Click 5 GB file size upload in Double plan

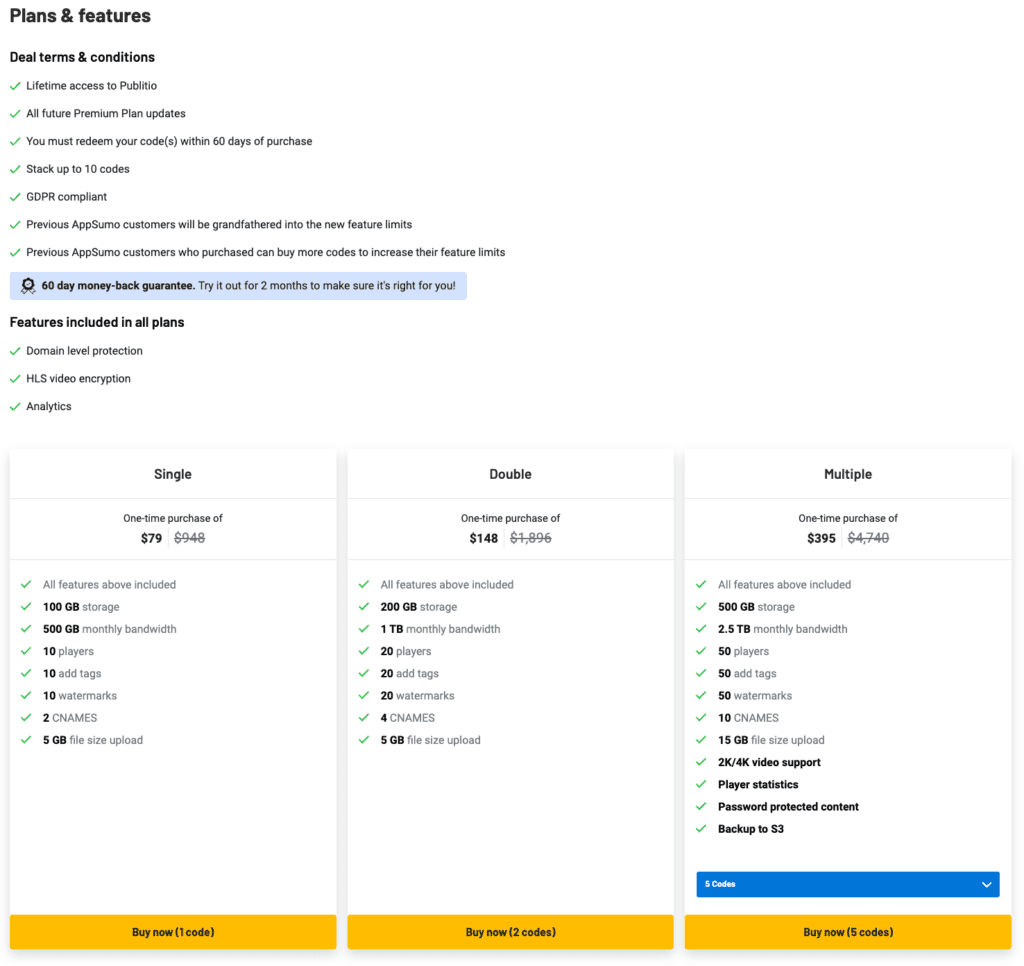(430, 740)
